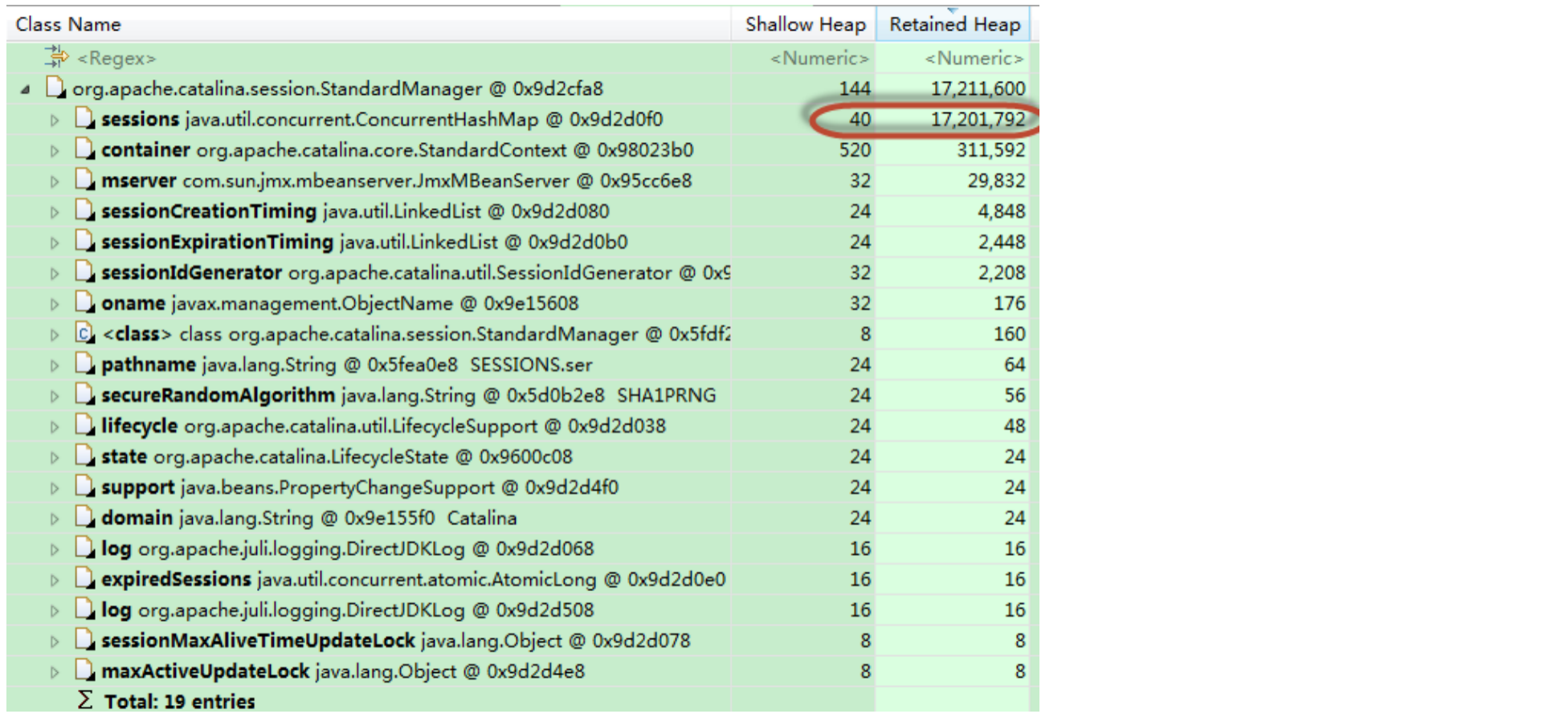Click the object icon beside sessionMaxAliveTimeUpdateLock
Viewport: 1568px width, 718px height.
coord(84,639)
